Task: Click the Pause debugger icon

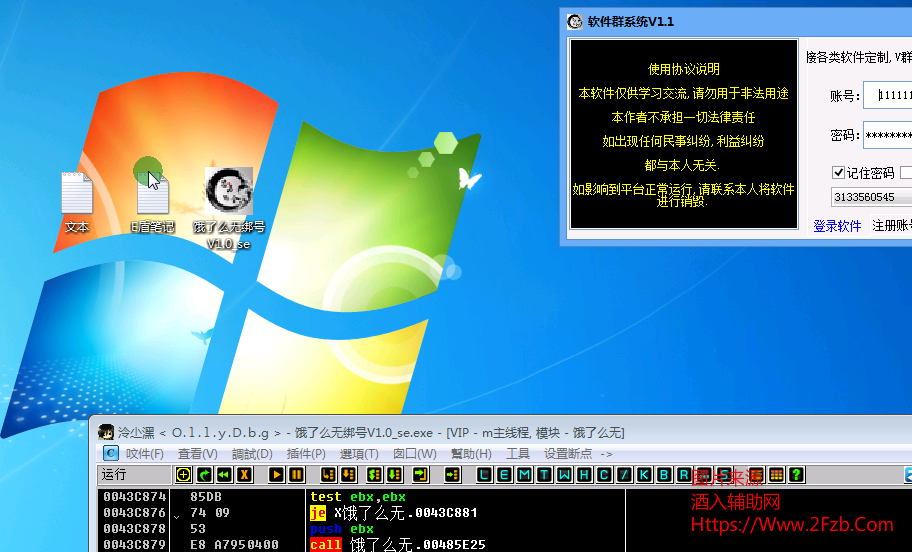Action: (x=297, y=475)
